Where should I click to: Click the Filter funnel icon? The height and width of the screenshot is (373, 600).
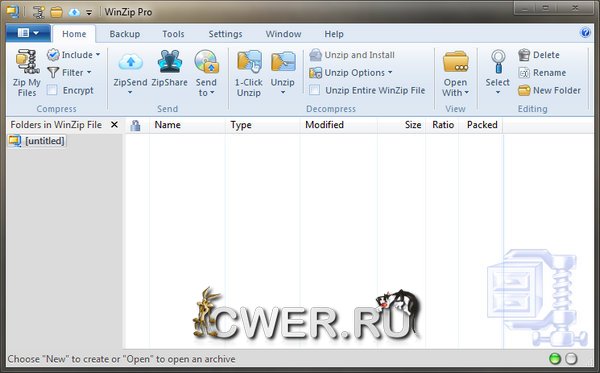[53, 72]
